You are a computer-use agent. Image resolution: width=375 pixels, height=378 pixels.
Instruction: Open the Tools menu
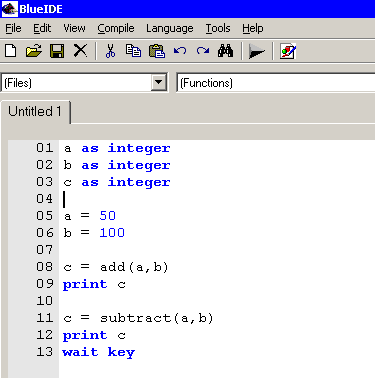tap(218, 28)
